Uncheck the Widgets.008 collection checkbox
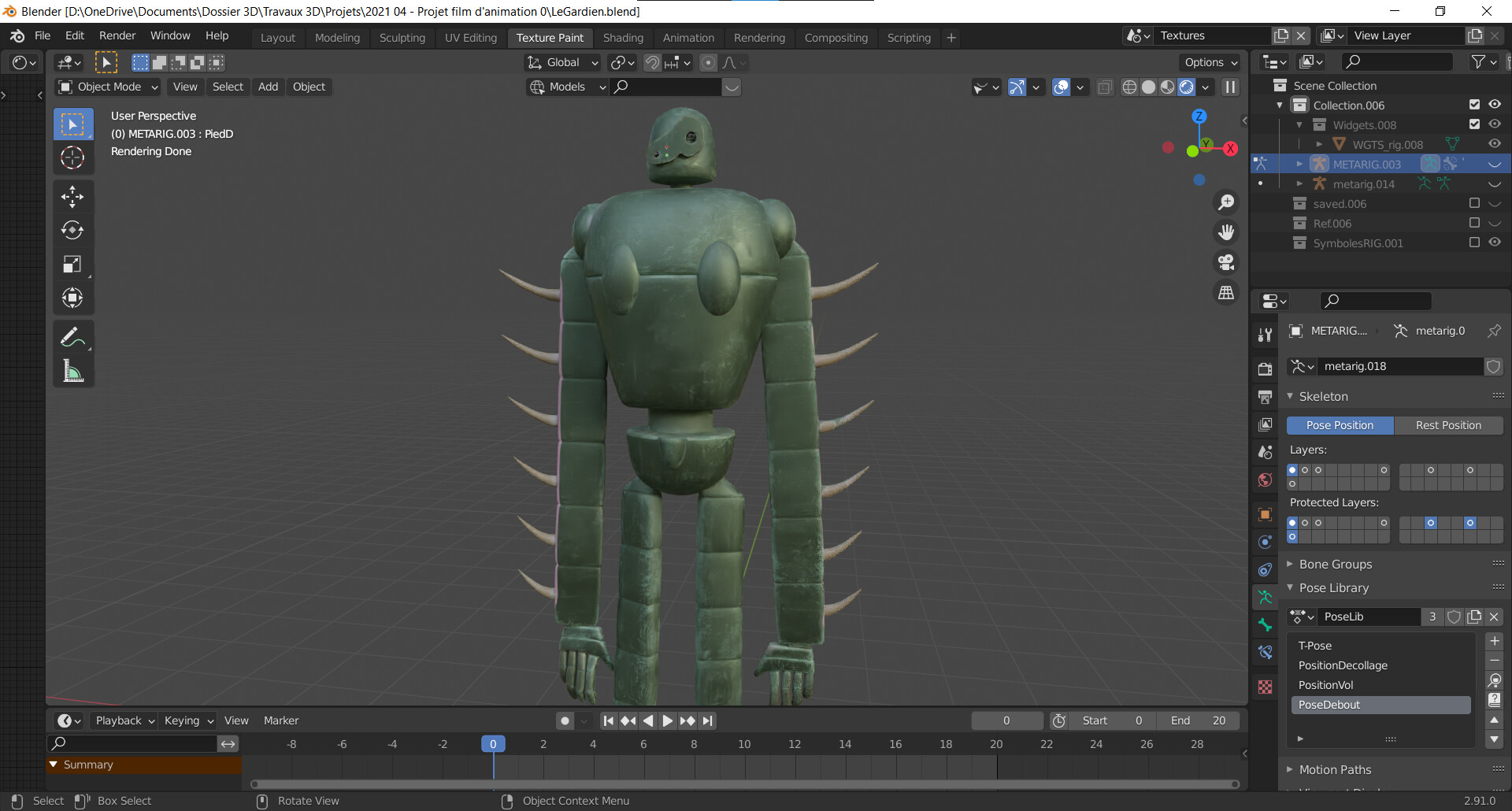The height and width of the screenshot is (811, 1512). pyautogui.click(x=1474, y=124)
